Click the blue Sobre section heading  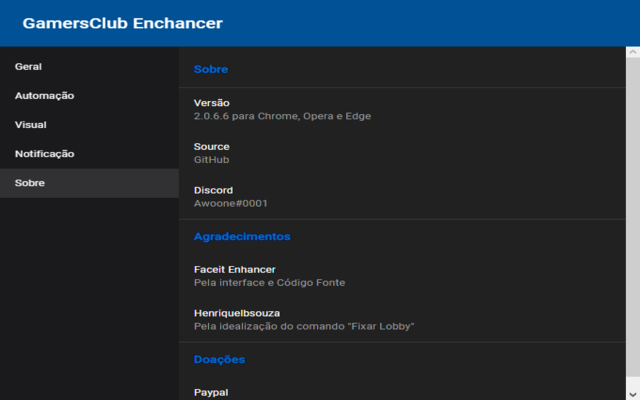211,69
